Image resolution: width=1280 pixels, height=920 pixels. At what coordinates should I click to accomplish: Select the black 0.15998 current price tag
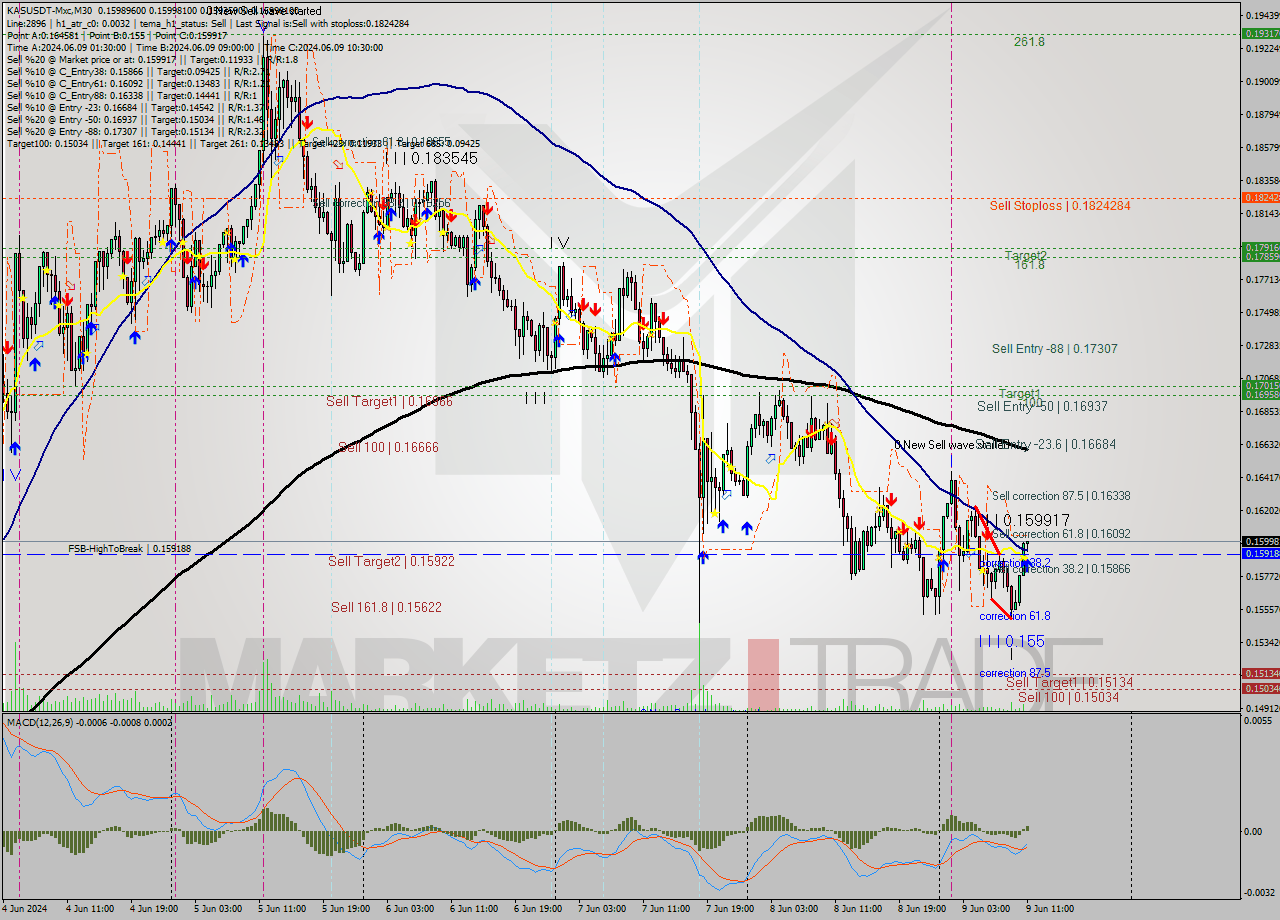tap(1260, 541)
